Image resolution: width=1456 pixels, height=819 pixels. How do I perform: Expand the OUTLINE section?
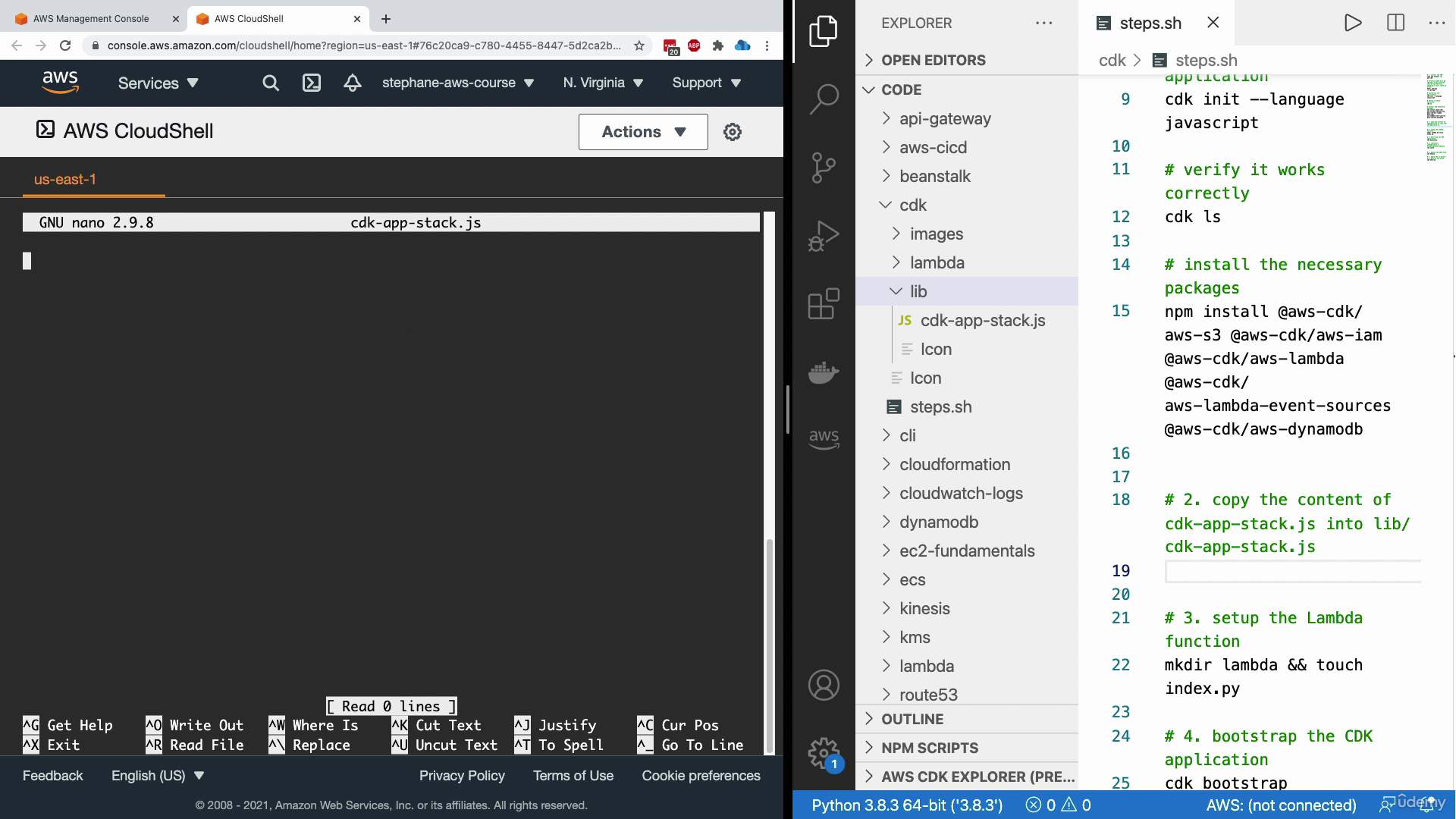(967, 719)
